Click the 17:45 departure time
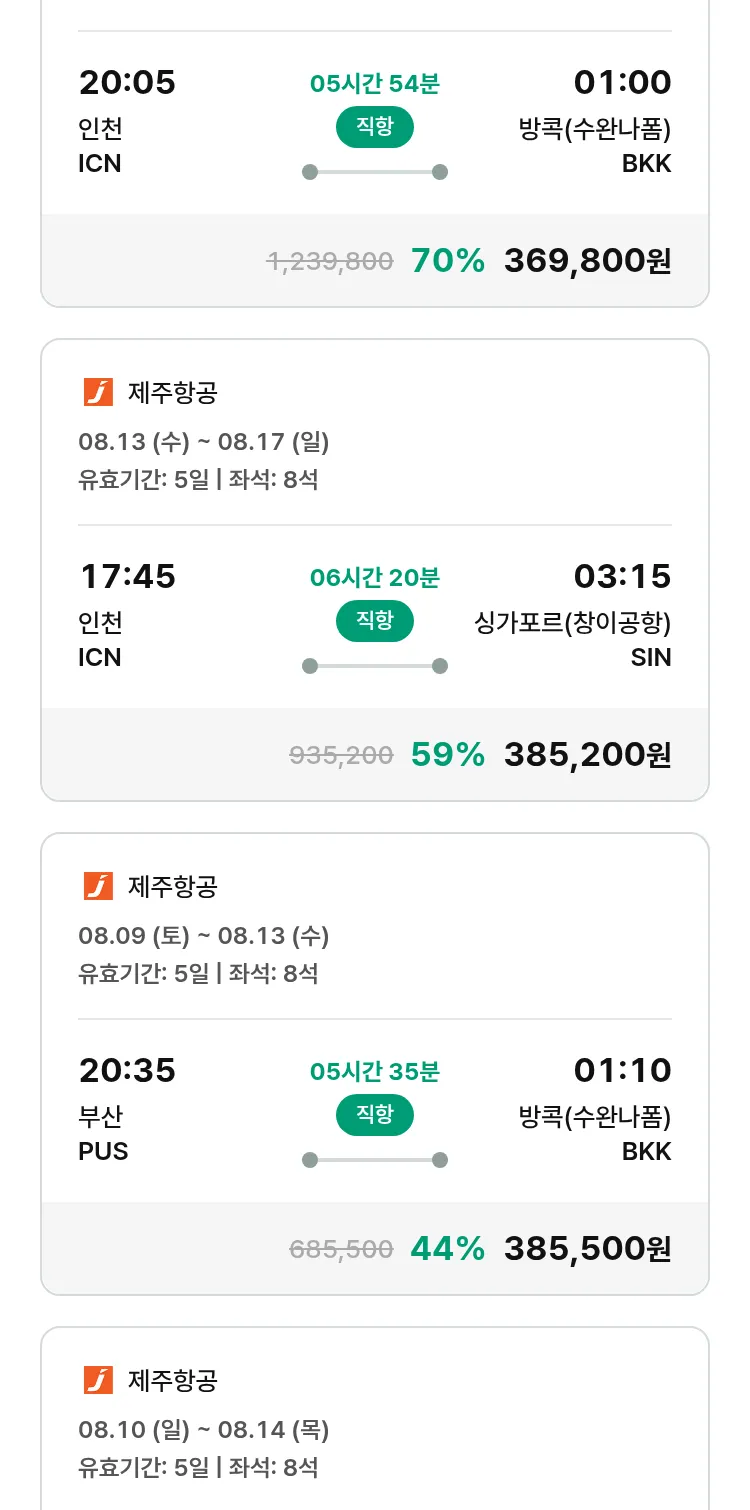 pyautogui.click(x=127, y=576)
